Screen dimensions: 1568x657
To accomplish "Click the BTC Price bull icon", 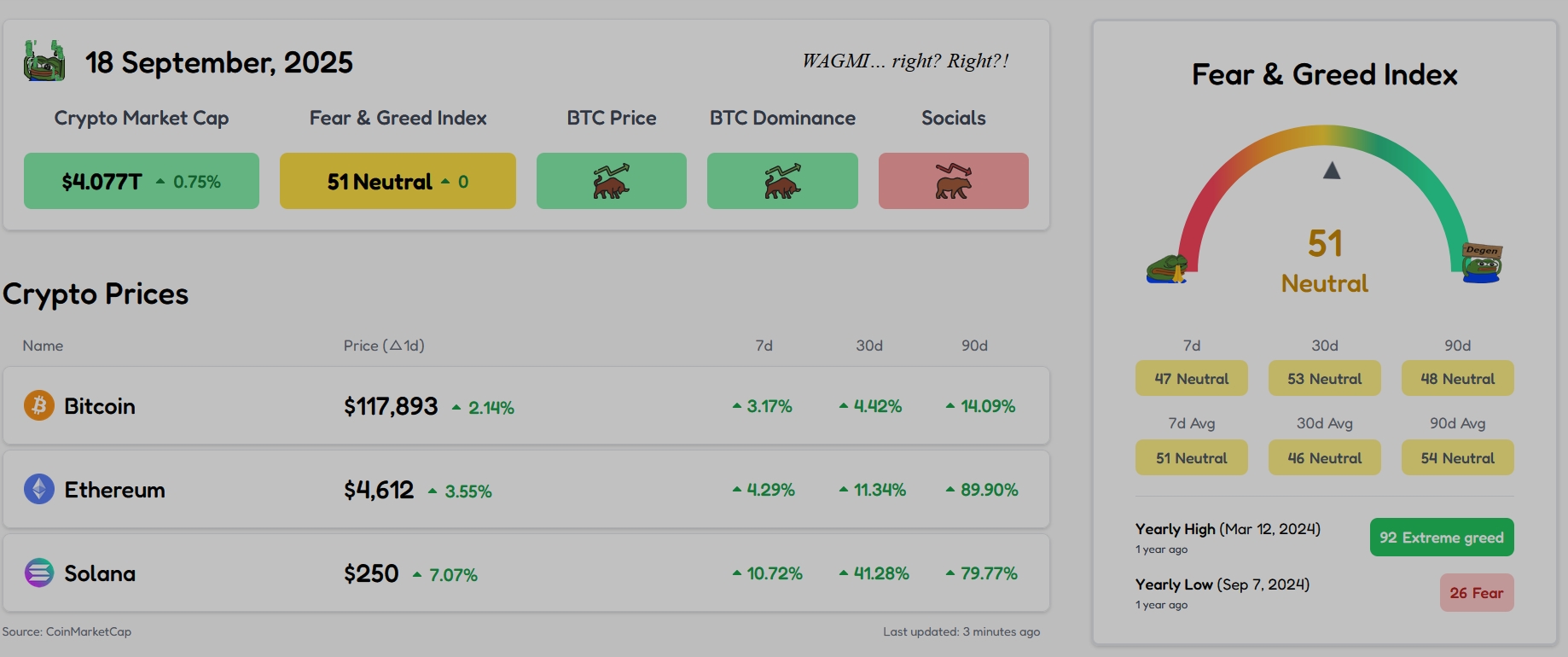I will point(611,181).
